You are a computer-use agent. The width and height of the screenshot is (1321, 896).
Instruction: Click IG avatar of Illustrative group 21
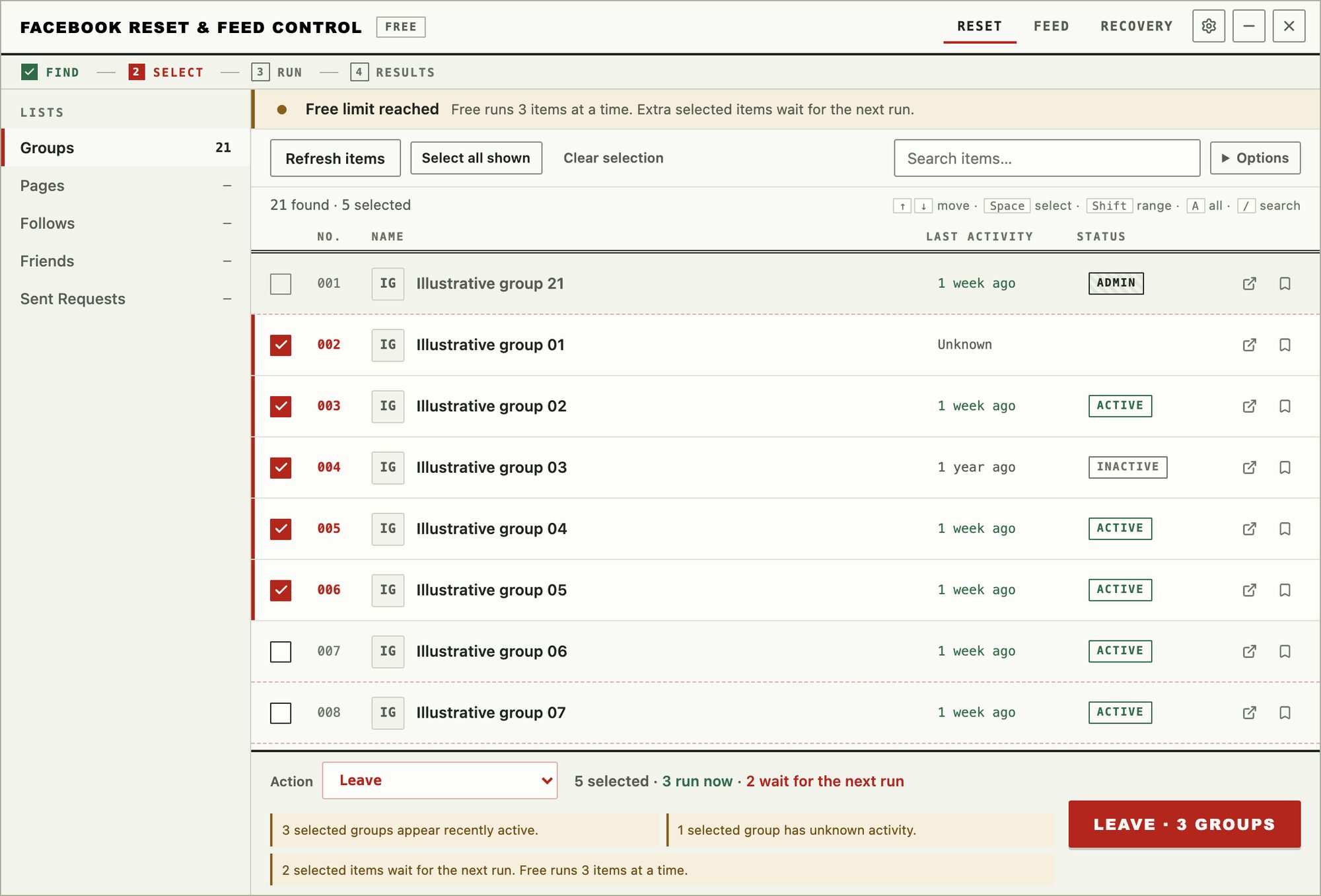coord(388,284)
